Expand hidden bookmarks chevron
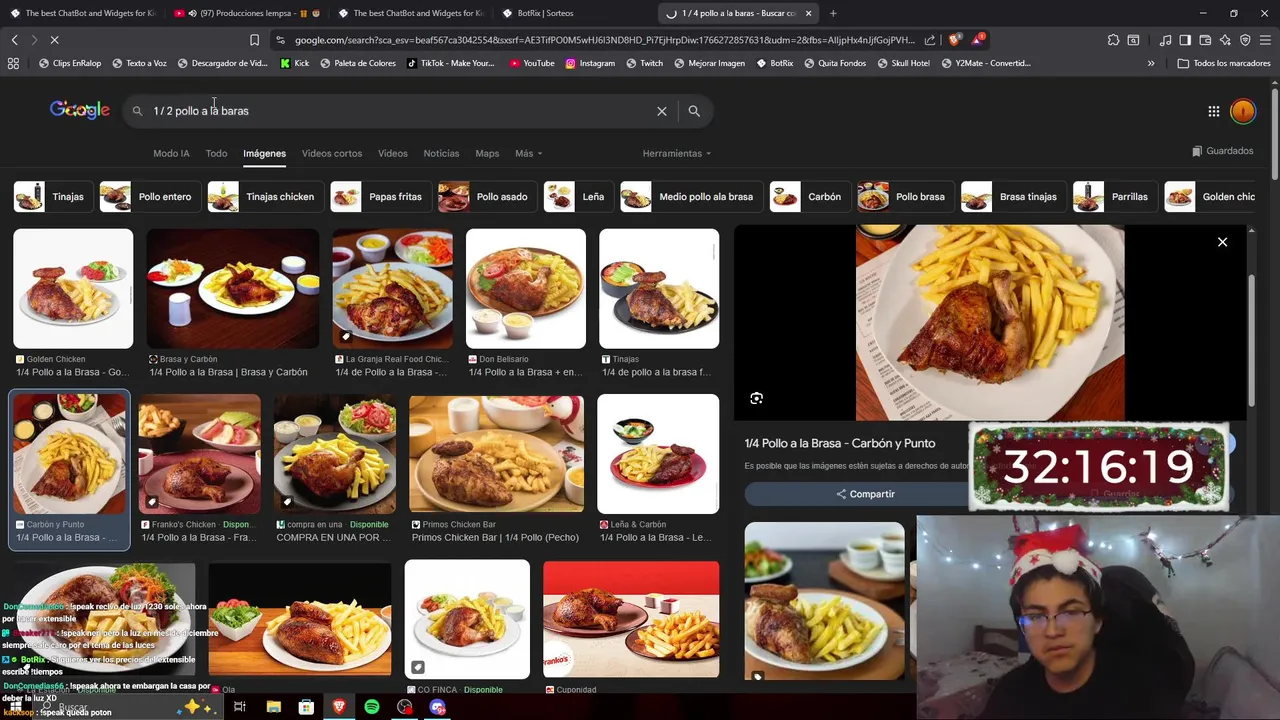 click(1151, 63)
